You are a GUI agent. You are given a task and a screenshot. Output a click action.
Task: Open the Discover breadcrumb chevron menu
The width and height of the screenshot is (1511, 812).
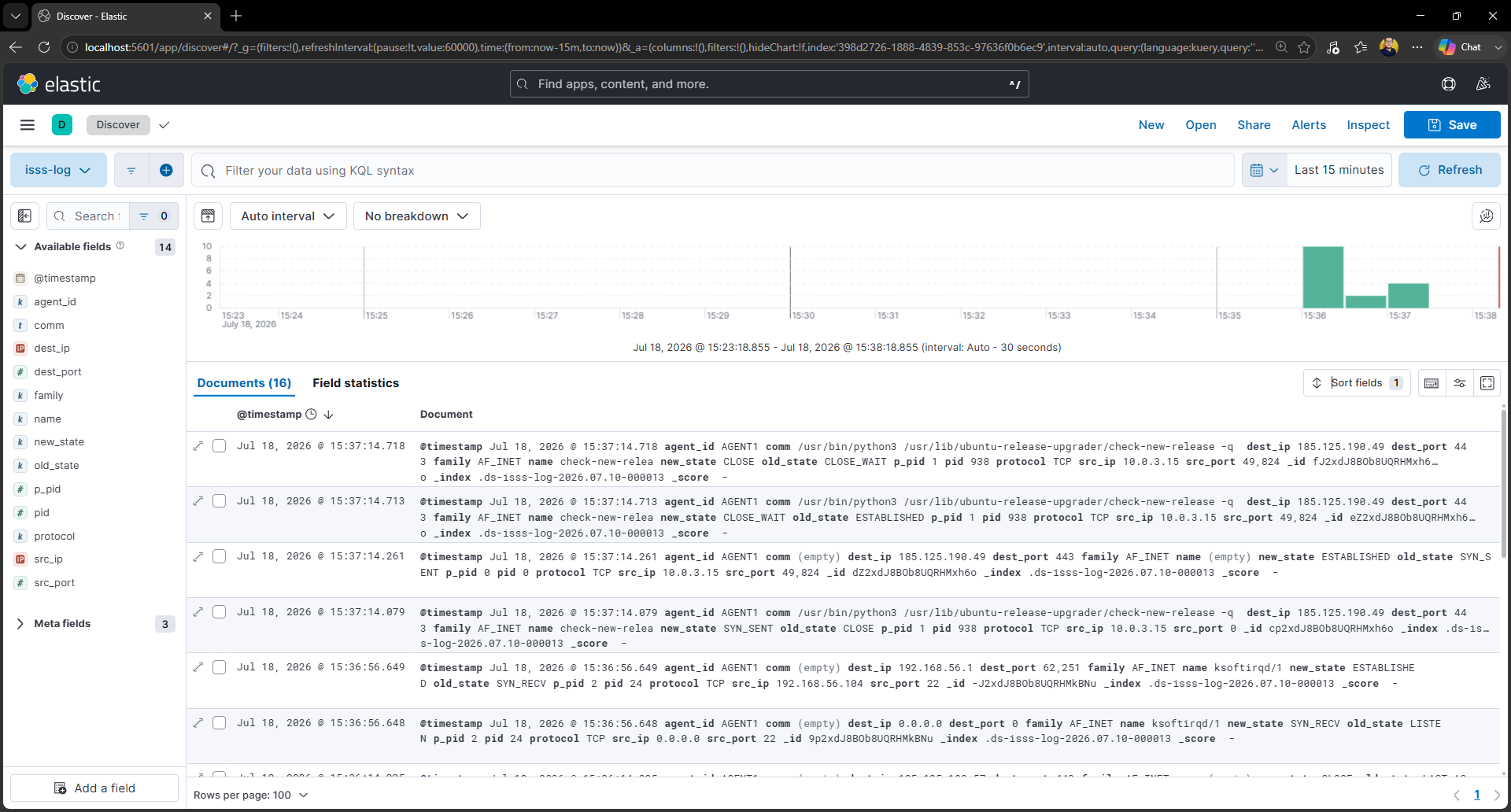pos(164,125)
